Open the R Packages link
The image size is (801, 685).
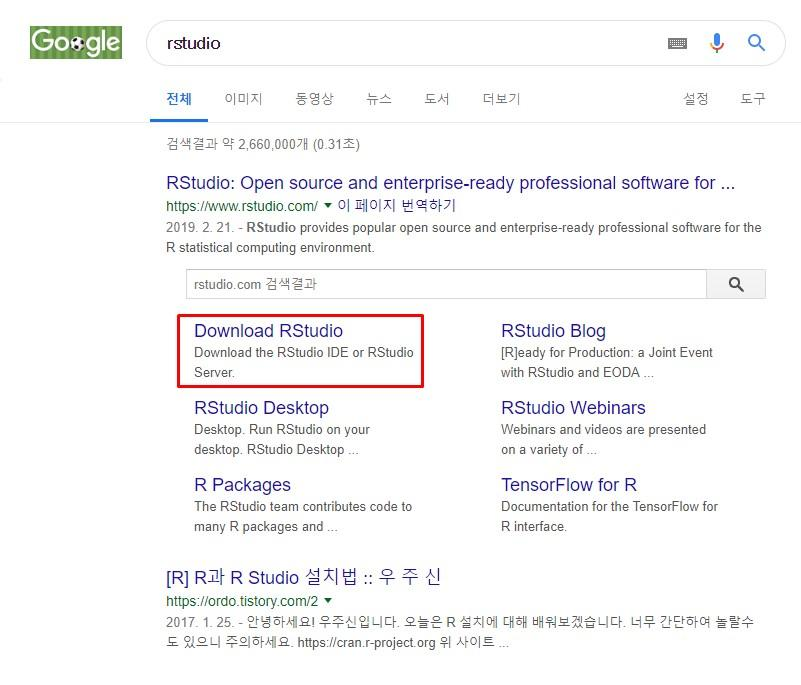pos(242,485)
